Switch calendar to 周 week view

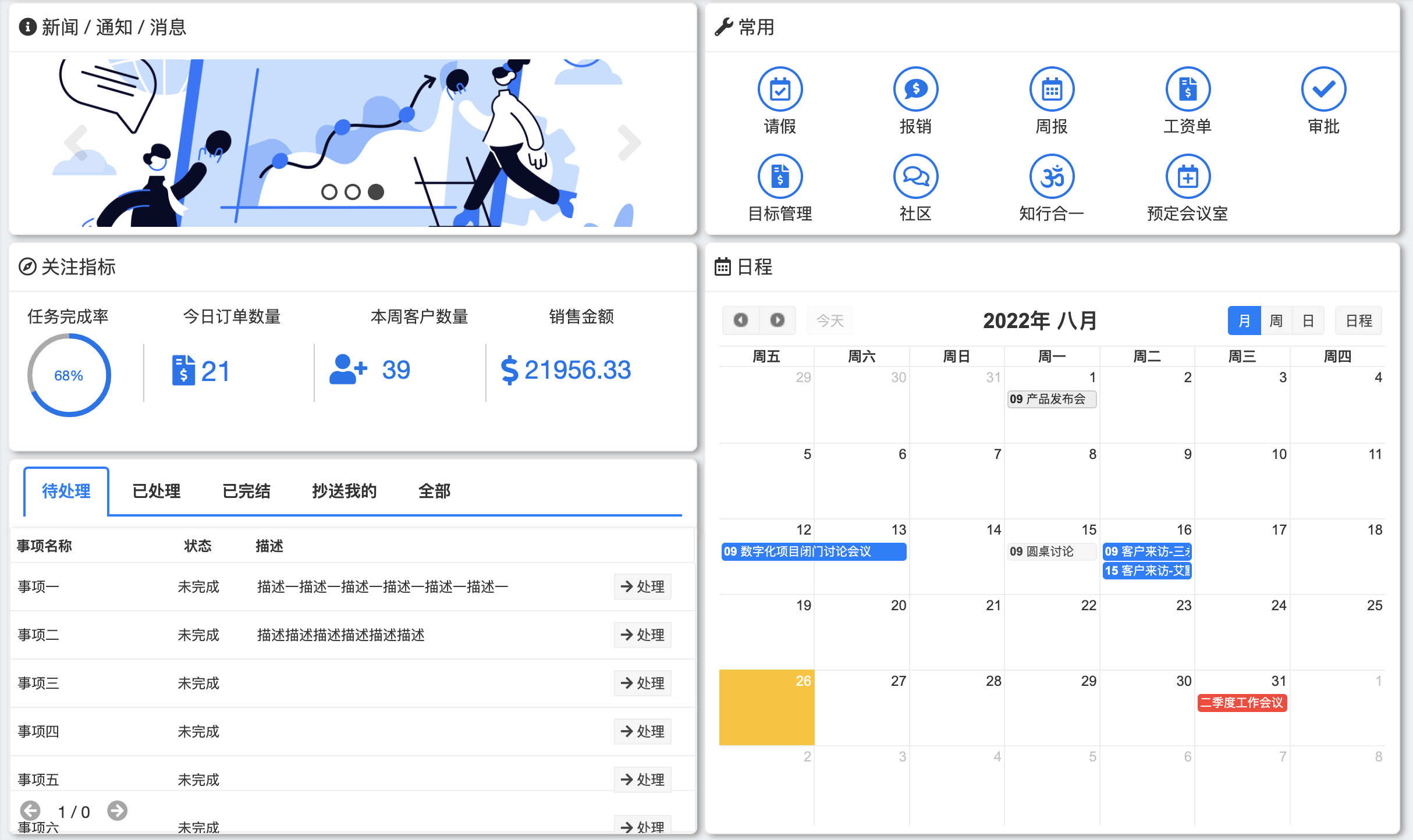(1276, 321)
